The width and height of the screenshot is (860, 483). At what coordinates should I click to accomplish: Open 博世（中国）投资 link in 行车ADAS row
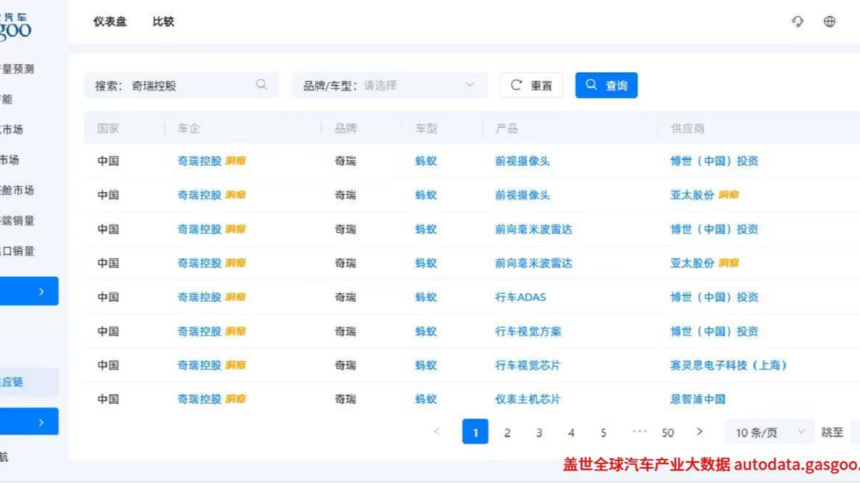714,297
